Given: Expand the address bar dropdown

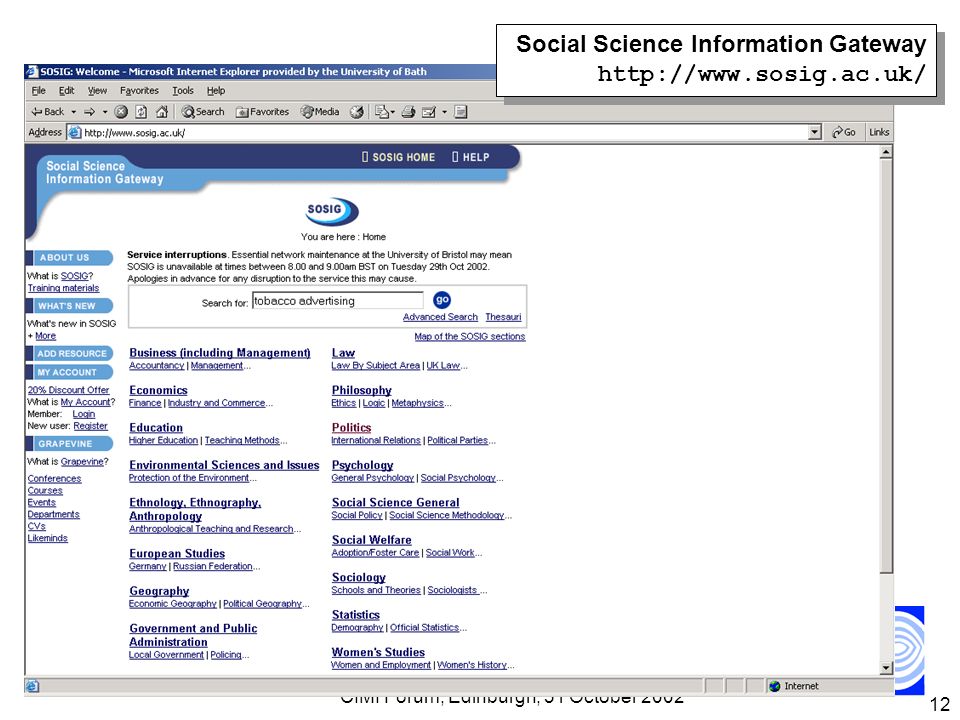Looking at the screenshot, I should click(814, 132).
